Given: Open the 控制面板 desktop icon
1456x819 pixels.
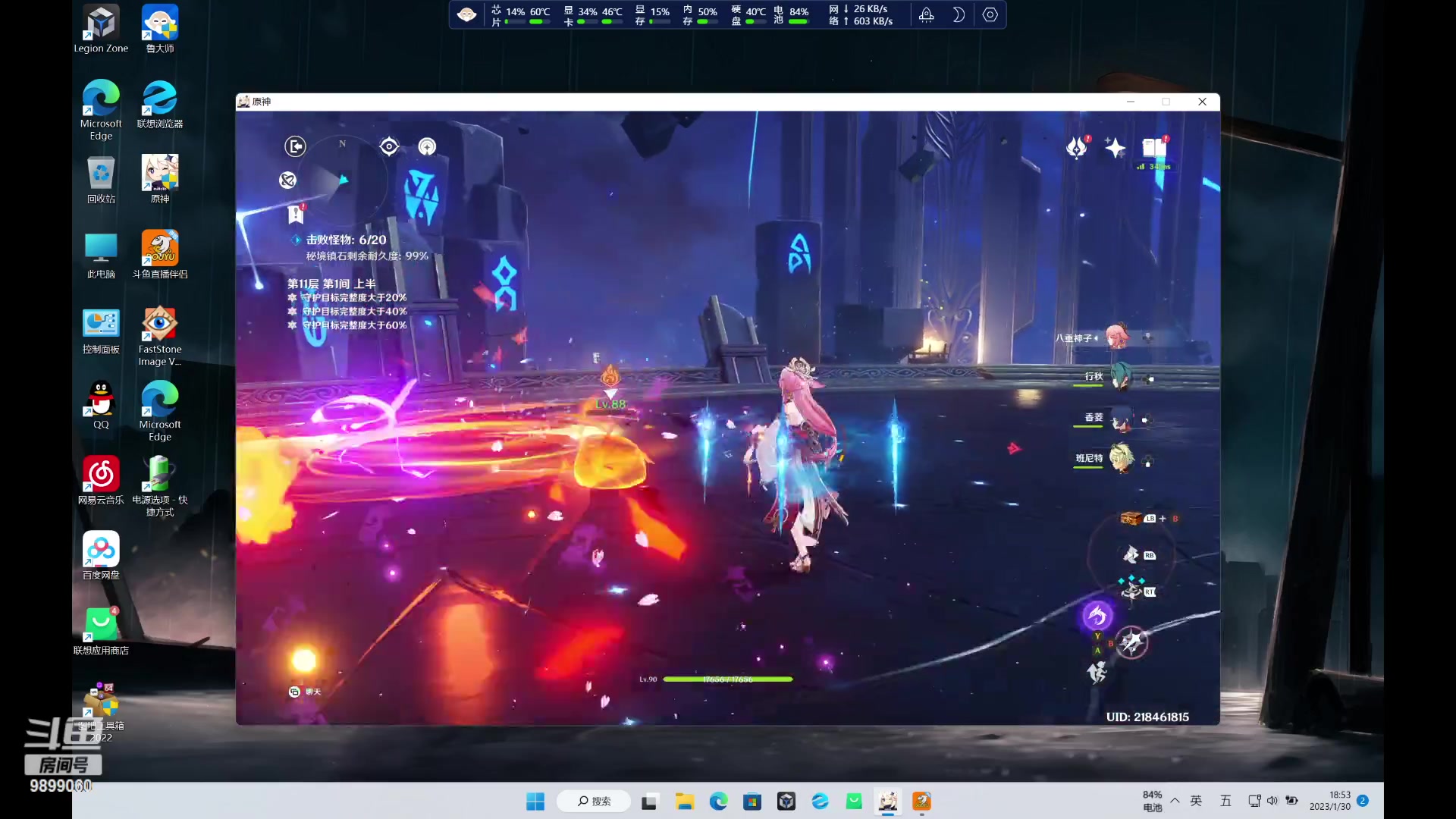Looking at the screenshot, I should [101, 331].
